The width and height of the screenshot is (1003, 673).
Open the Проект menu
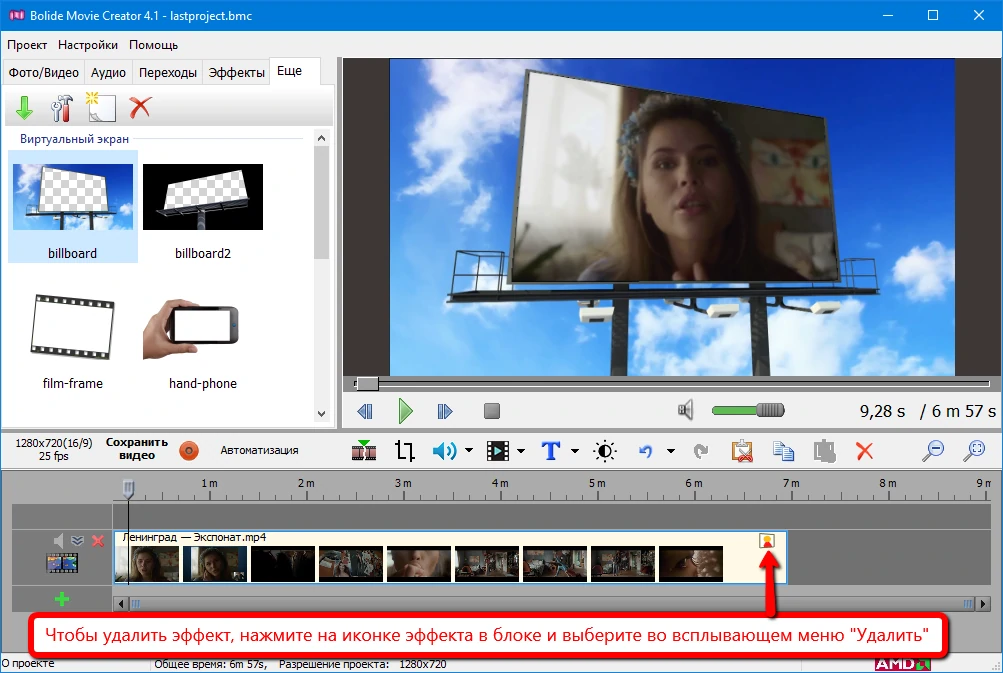[x=27, y=45]
